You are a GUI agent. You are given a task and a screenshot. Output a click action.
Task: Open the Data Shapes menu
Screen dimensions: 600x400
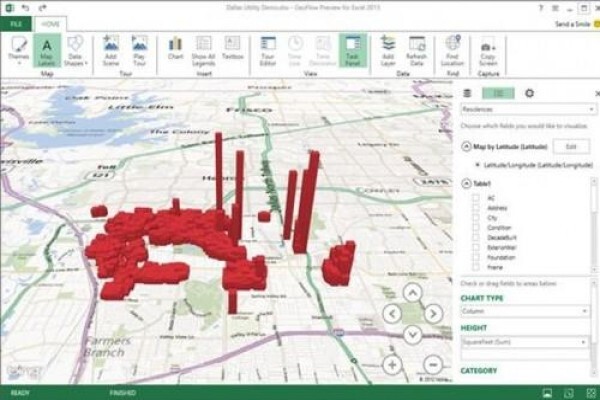tap(75, 51)
